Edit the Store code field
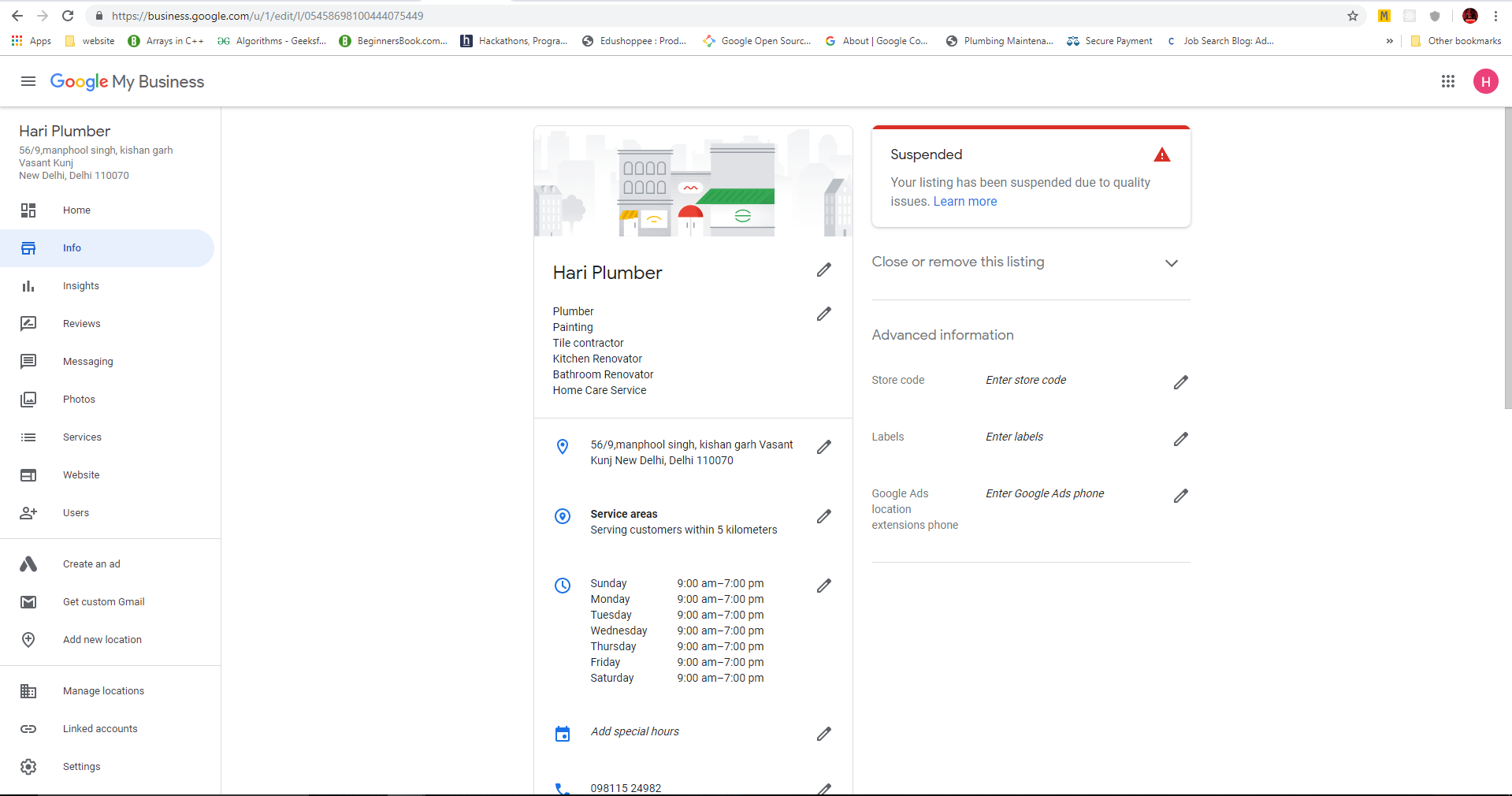The height and width of the screenshot is (796, 1512). pyautogui.click(x=1181, y=383)
